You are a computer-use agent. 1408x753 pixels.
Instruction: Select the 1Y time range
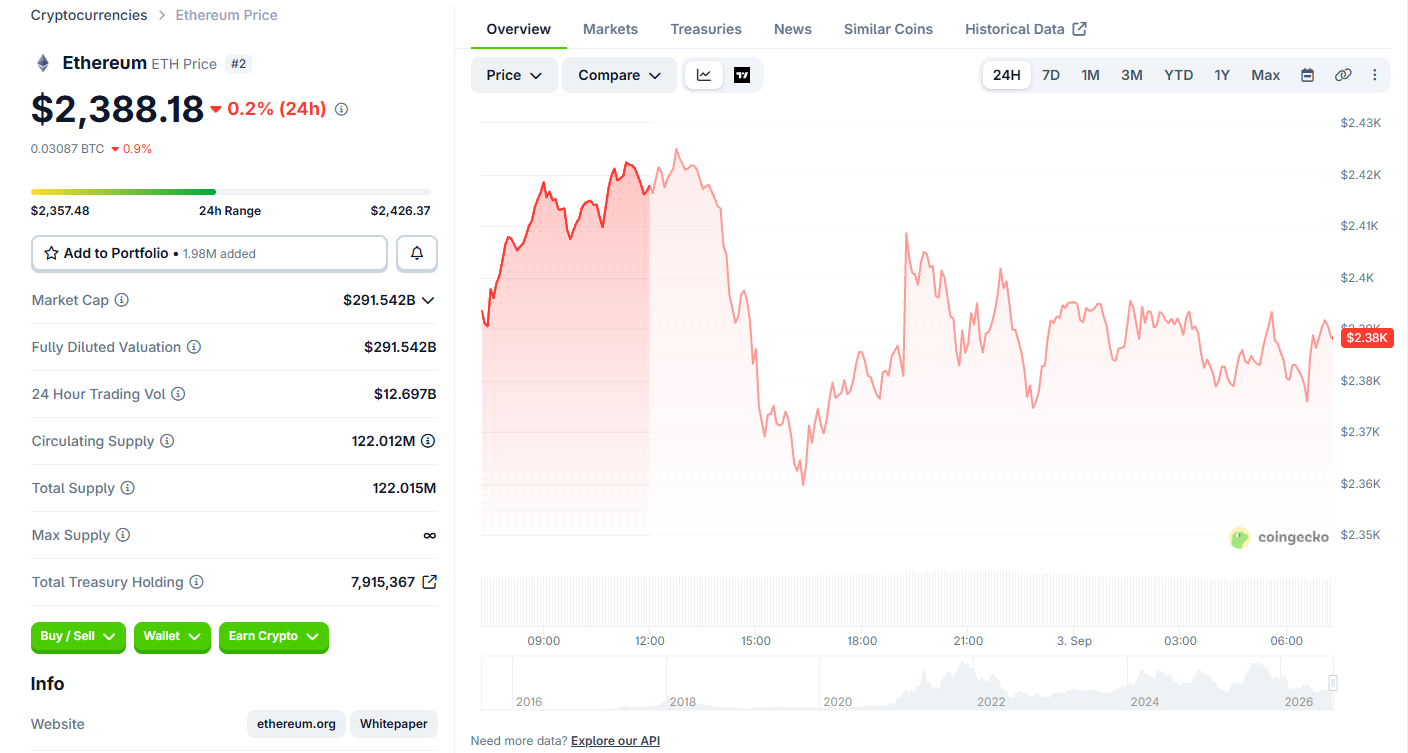coord(1222,75)
